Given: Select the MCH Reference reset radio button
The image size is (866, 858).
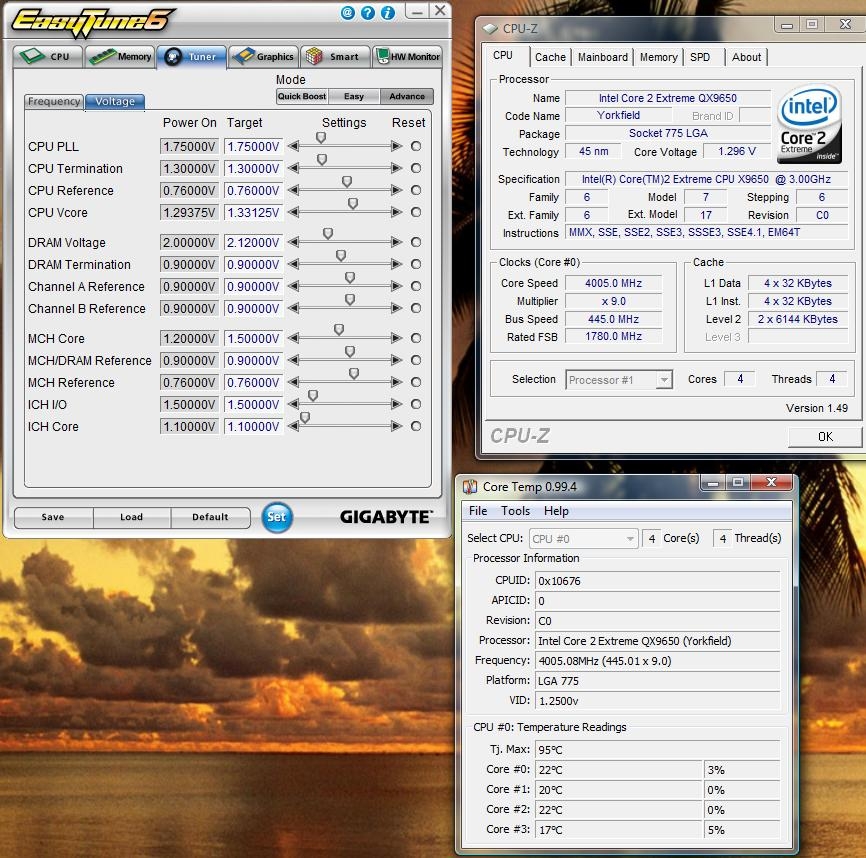Looking at the screenshot, I should [416, 383].
